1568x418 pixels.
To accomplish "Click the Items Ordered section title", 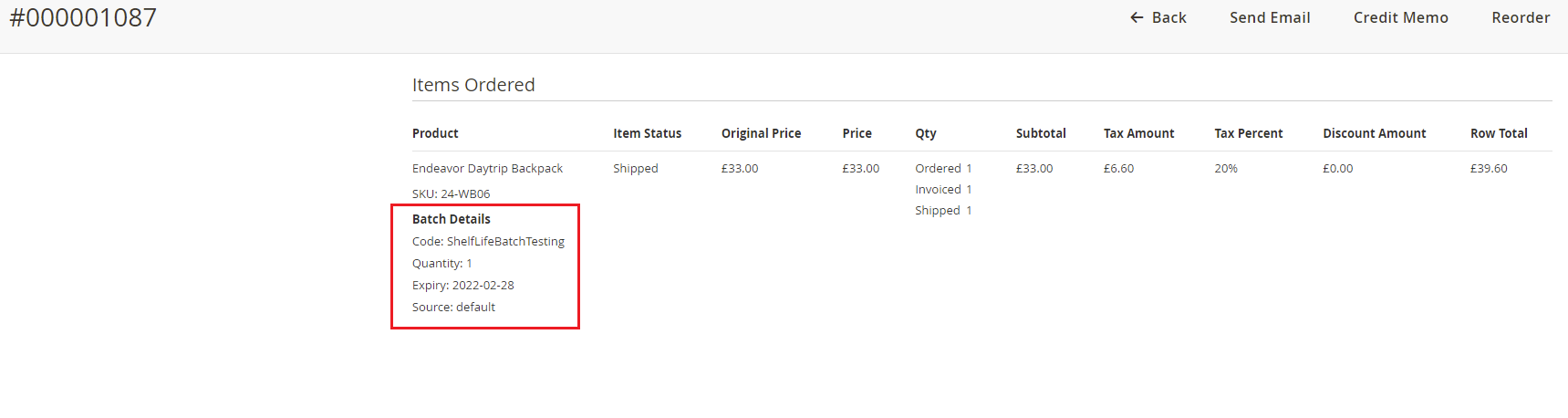I will pyautogui.click(x=473, y=85).
